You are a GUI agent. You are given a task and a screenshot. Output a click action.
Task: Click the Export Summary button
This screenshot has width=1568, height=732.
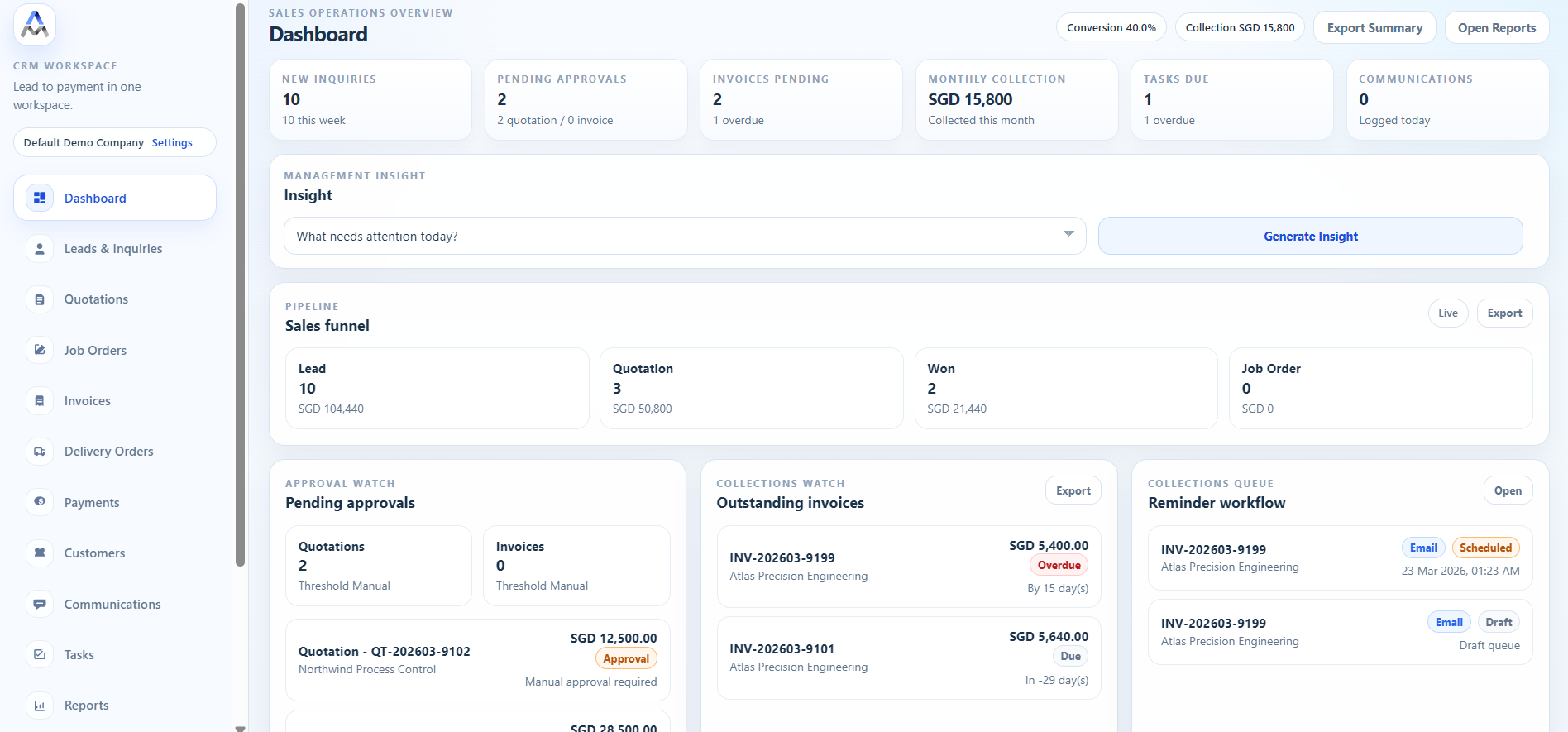(1374, 27)
